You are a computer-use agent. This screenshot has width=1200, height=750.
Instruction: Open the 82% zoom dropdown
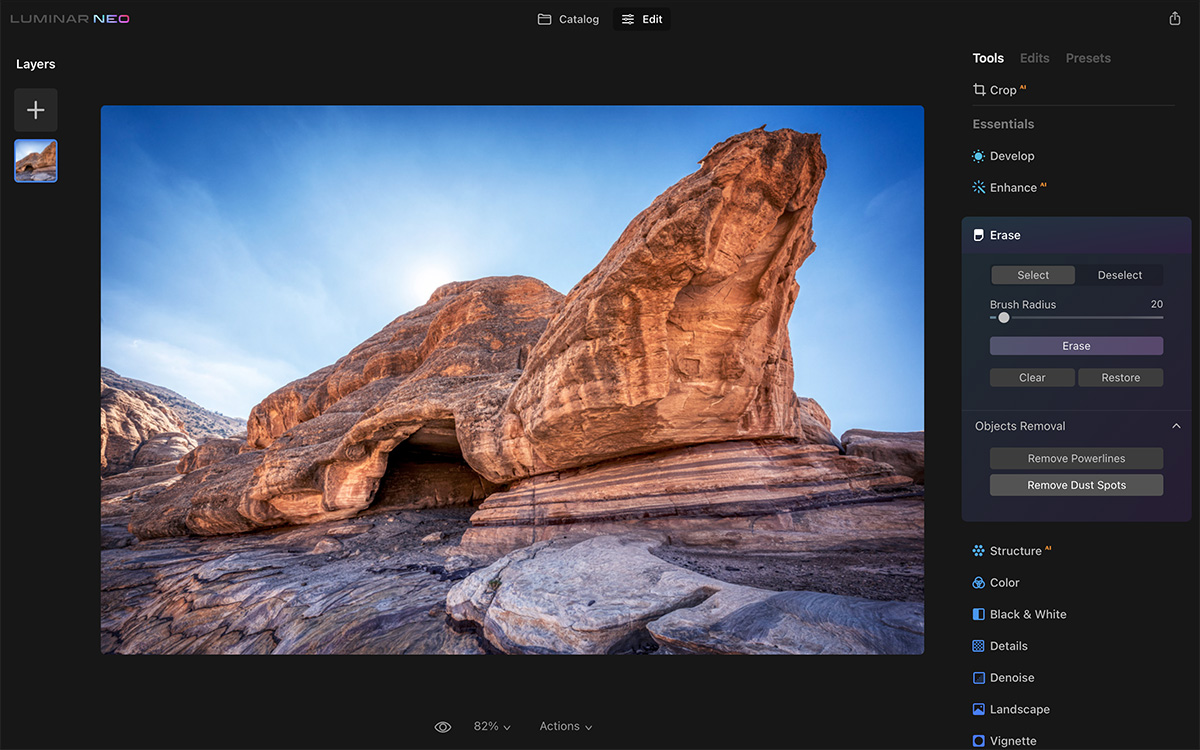click(492, 727)
